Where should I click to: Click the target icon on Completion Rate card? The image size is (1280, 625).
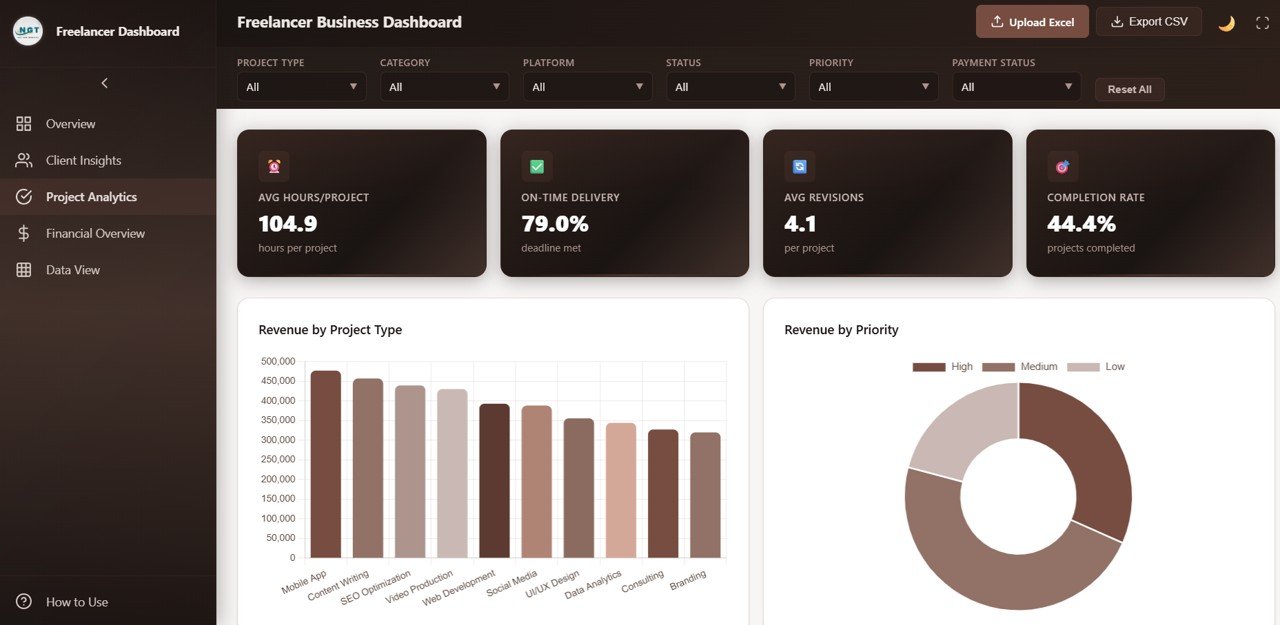coord(1061,165)
